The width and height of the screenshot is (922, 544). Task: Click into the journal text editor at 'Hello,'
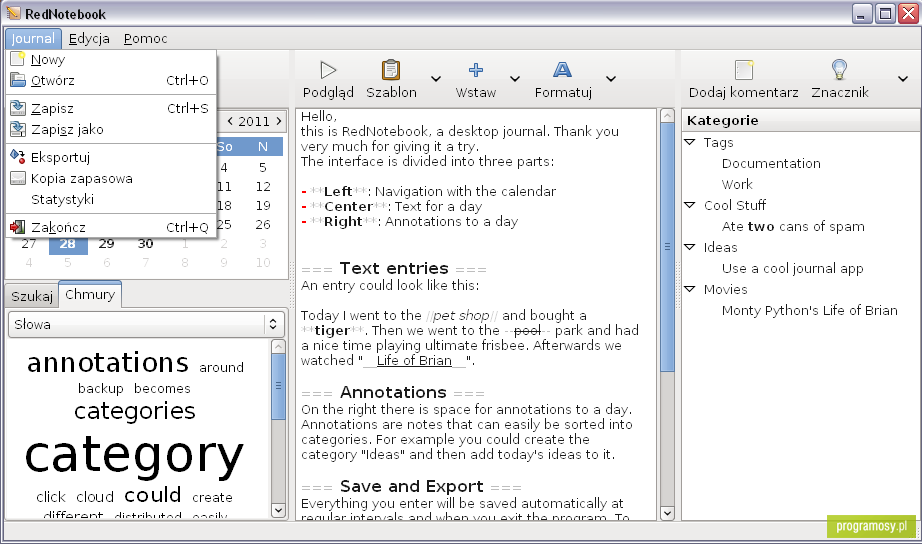click(x=319, y=116)
